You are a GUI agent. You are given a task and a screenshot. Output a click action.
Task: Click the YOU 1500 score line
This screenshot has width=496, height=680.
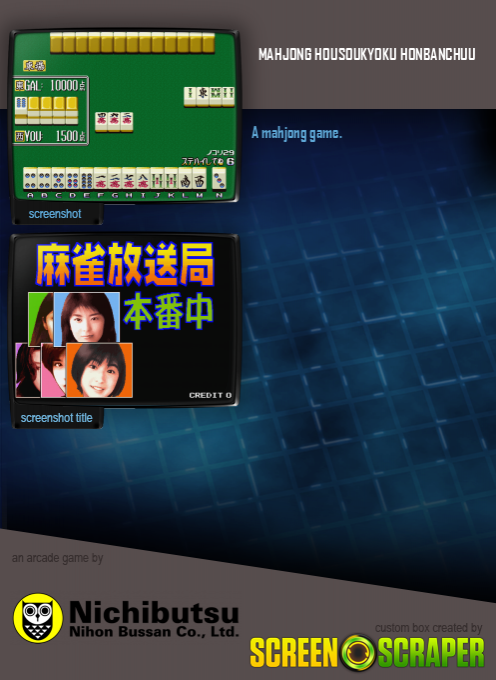[x=51, y=136]
